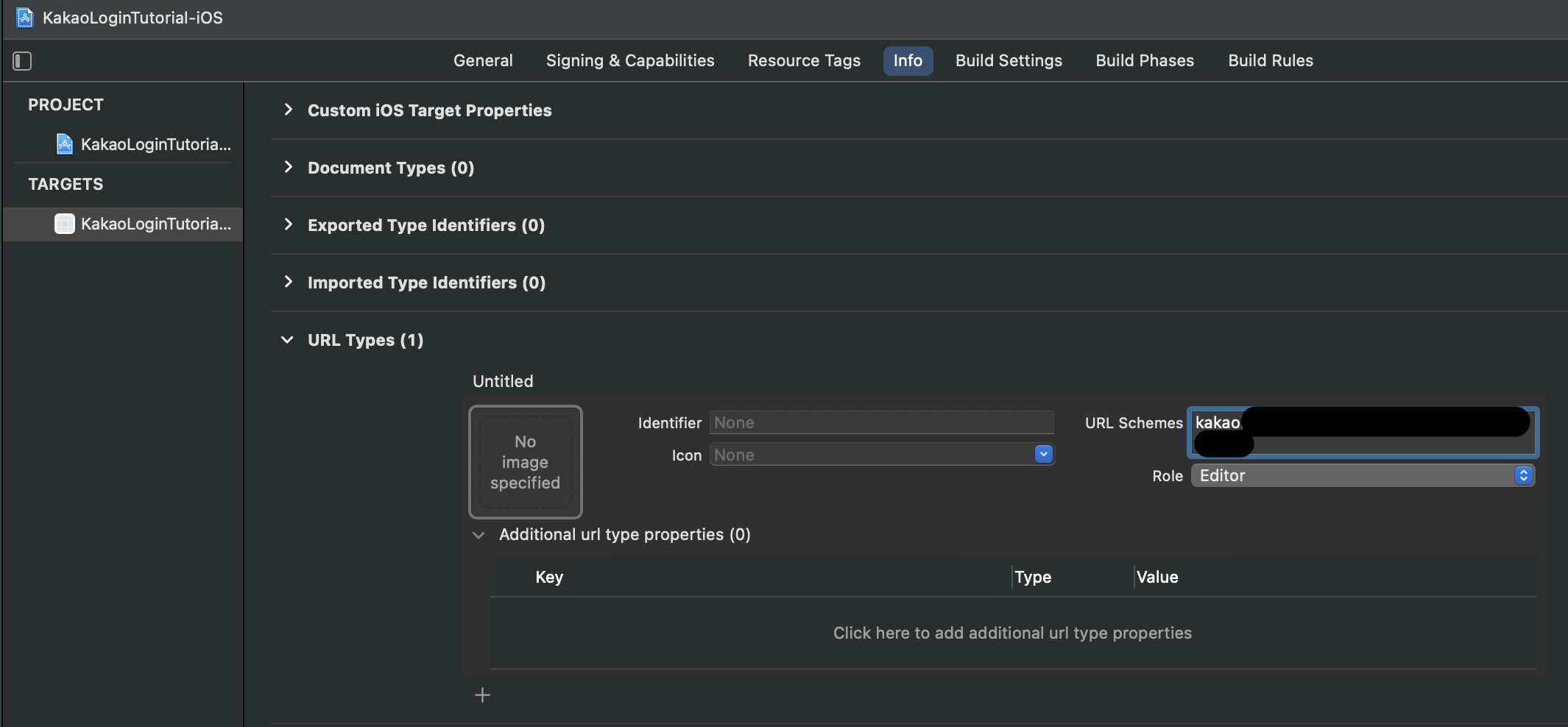Image resolution: width=1568 pixels, height=727 pixels.
Task: Click here to add additional url type properties
Action: (x=1012, y=633)
